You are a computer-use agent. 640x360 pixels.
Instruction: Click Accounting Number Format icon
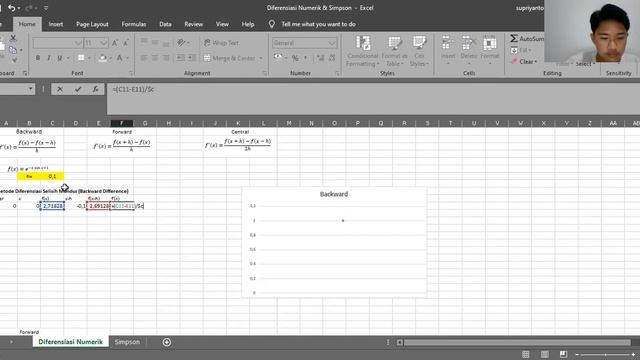(278, 58)
